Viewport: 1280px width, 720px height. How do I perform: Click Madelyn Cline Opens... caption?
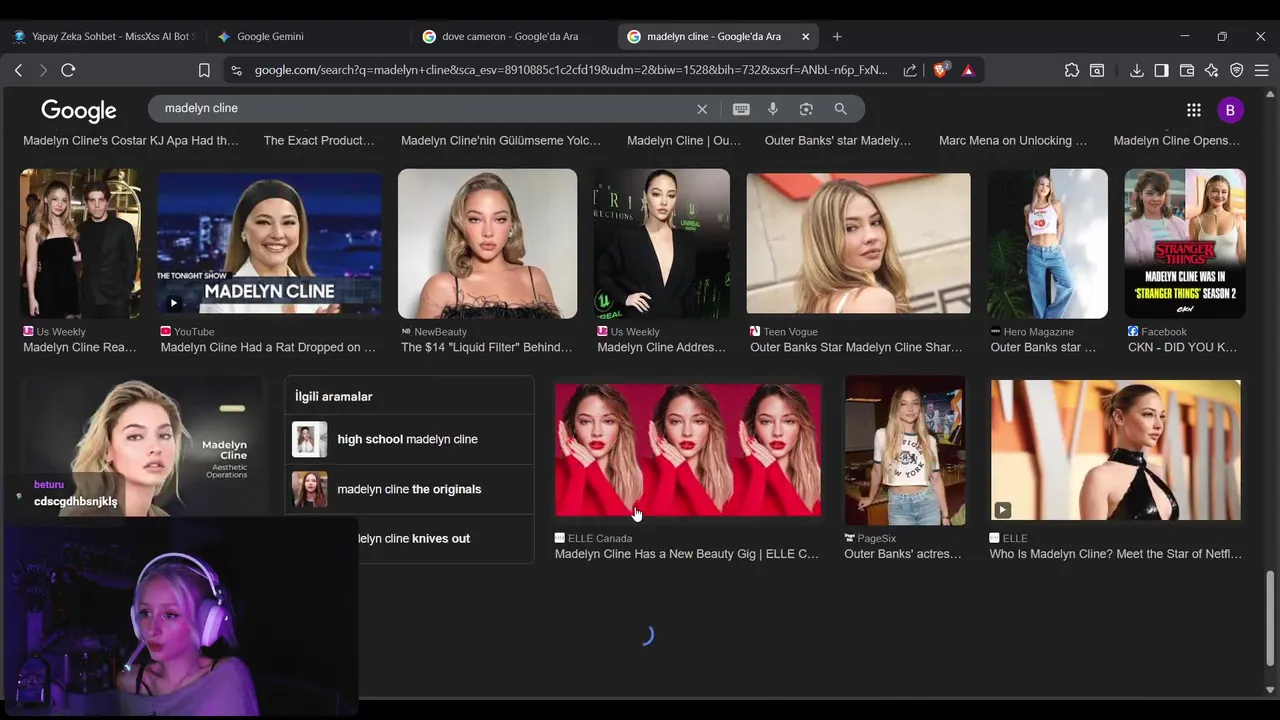click(1176, 141)
